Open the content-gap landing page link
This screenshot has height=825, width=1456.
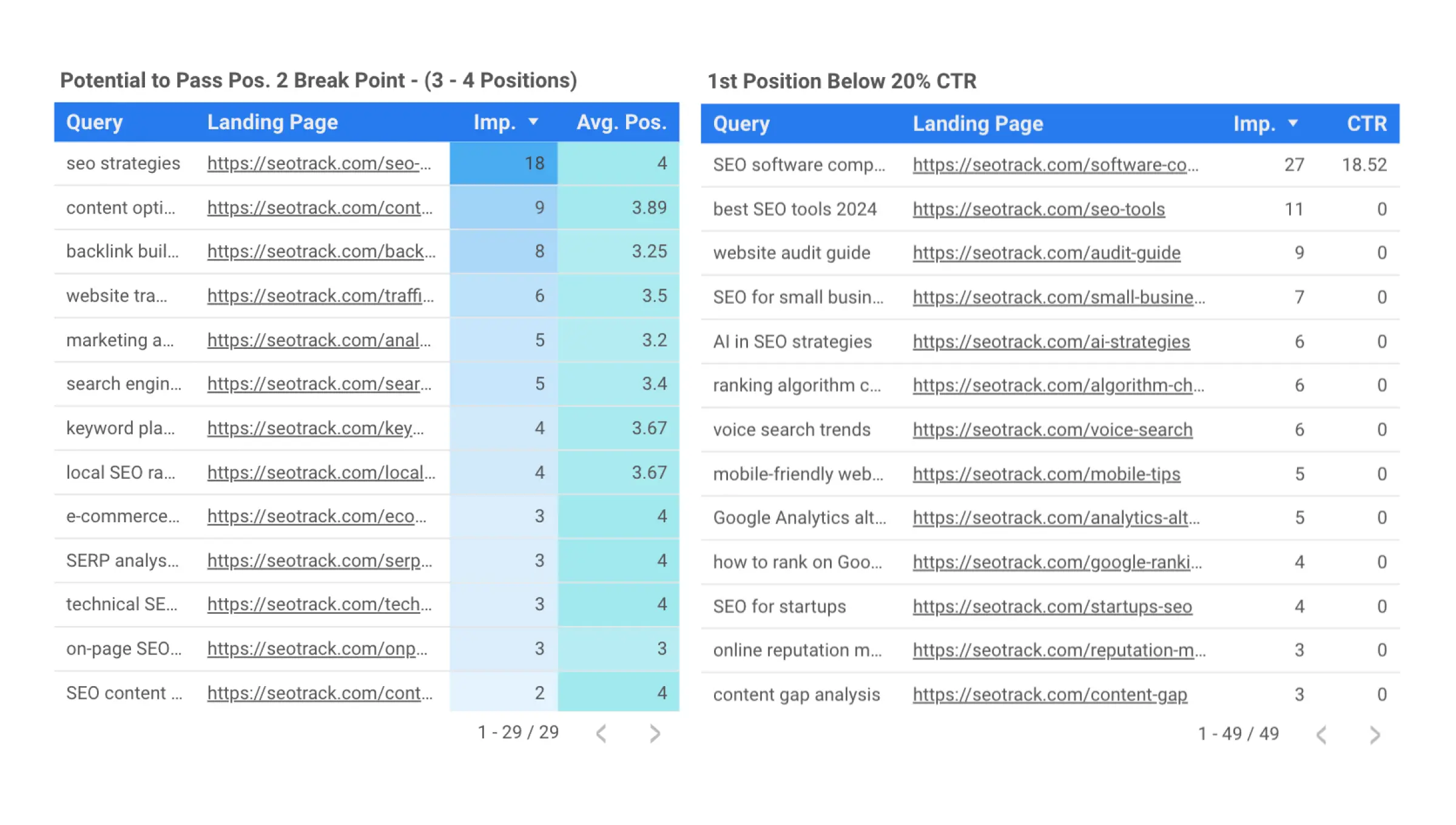tap(1050, 695)
